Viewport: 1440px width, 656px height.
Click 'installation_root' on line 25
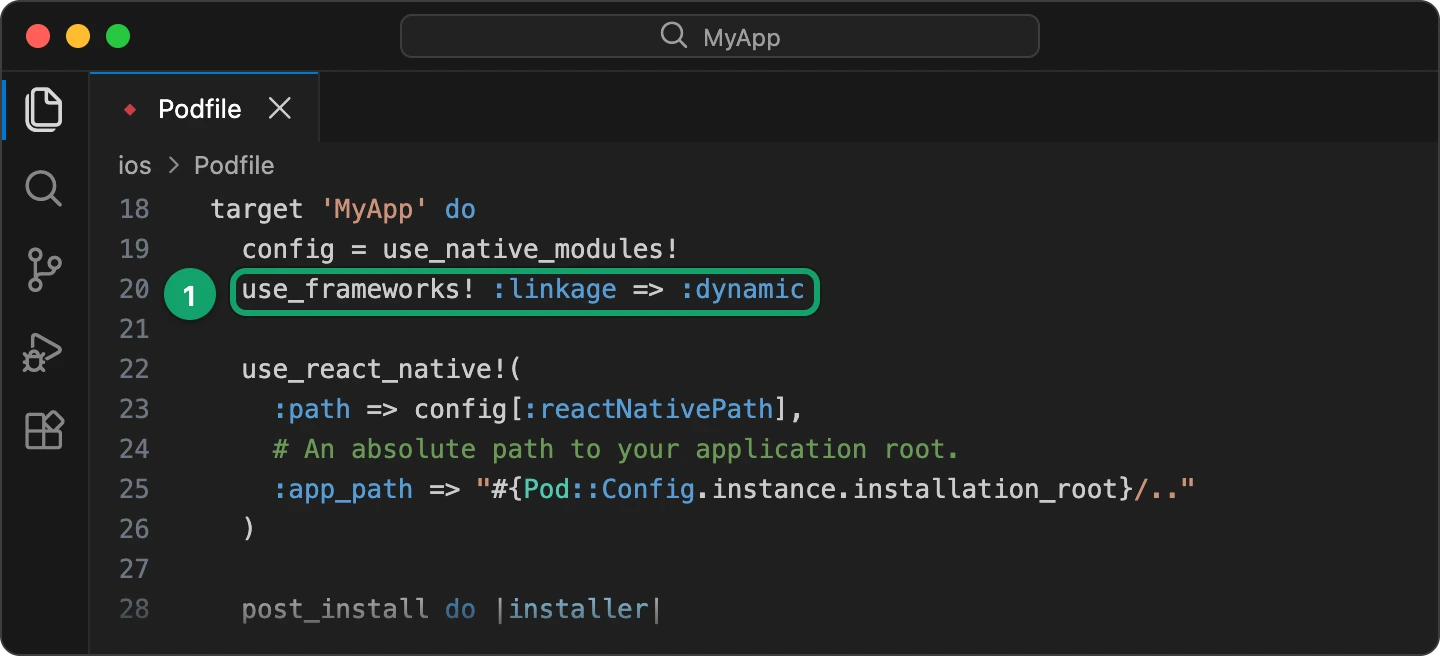[984, 489]
